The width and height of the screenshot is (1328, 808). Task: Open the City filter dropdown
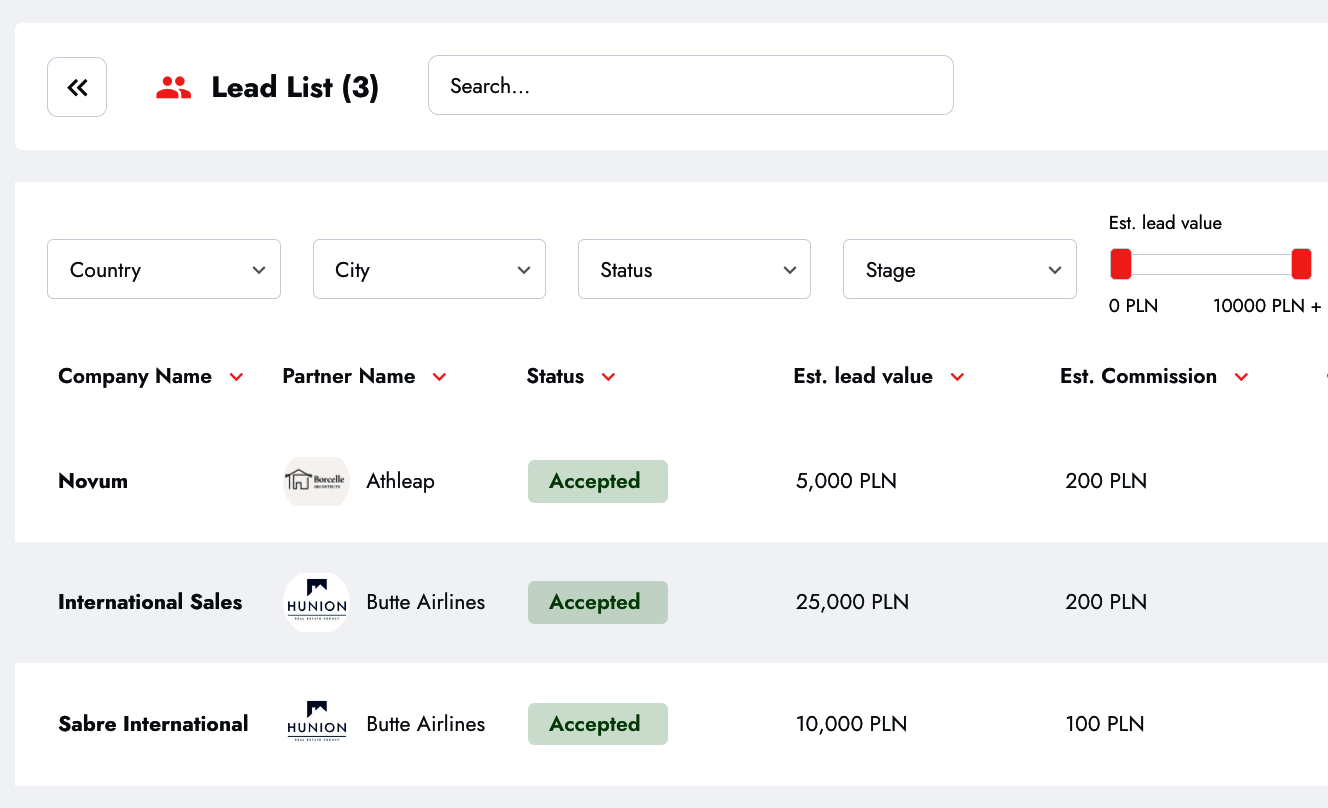pos(429,269)
